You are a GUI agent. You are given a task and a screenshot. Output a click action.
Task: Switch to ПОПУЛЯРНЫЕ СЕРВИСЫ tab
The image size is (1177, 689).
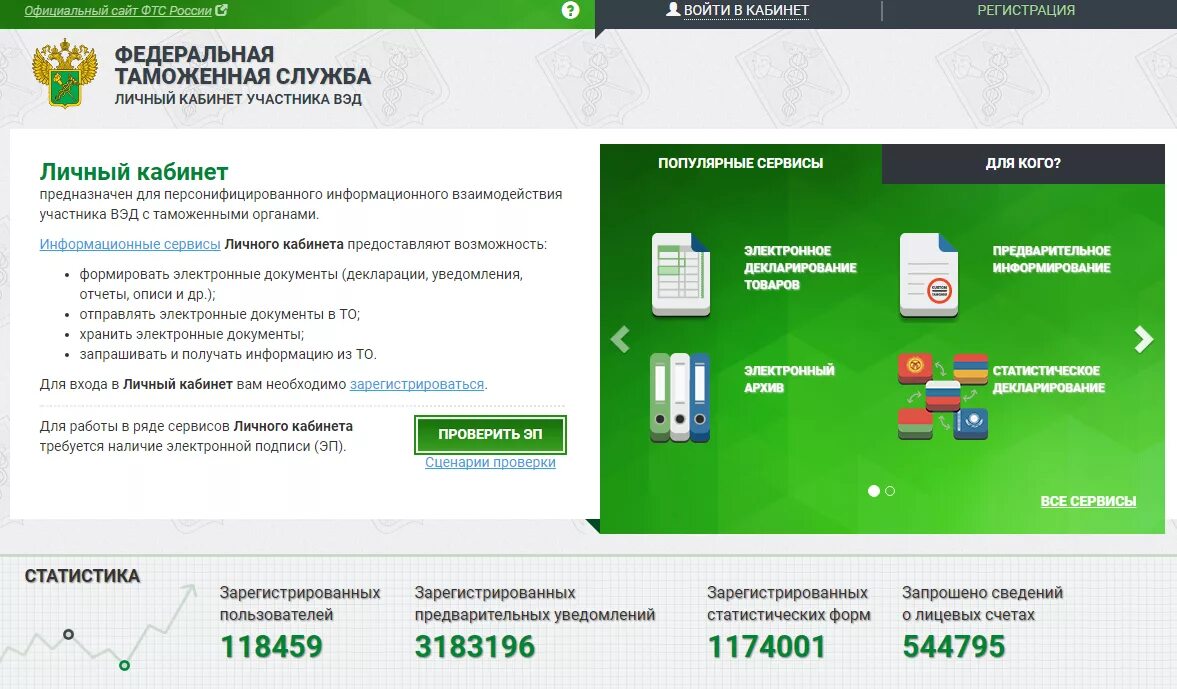(x=741, y=163)
